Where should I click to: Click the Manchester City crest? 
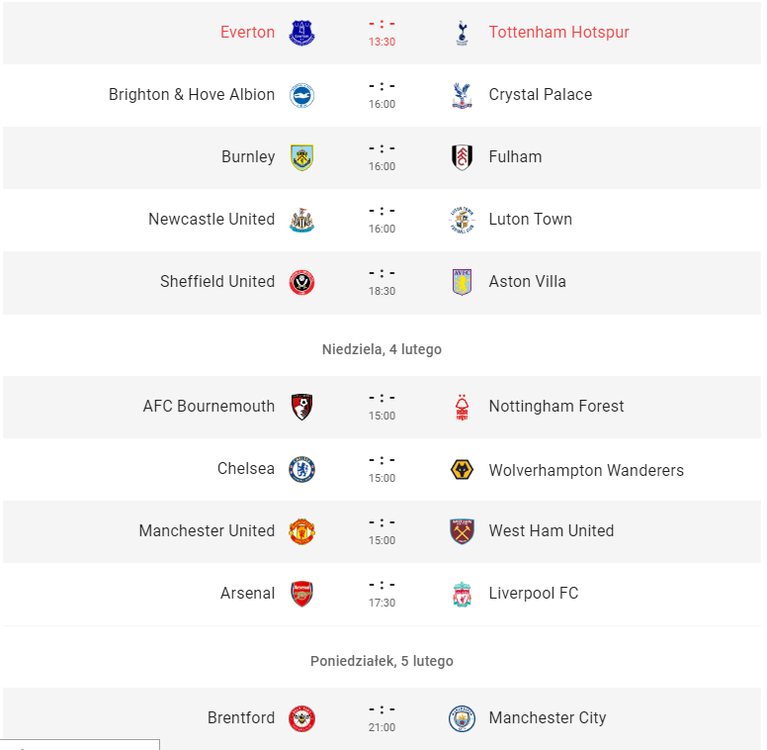462,718
